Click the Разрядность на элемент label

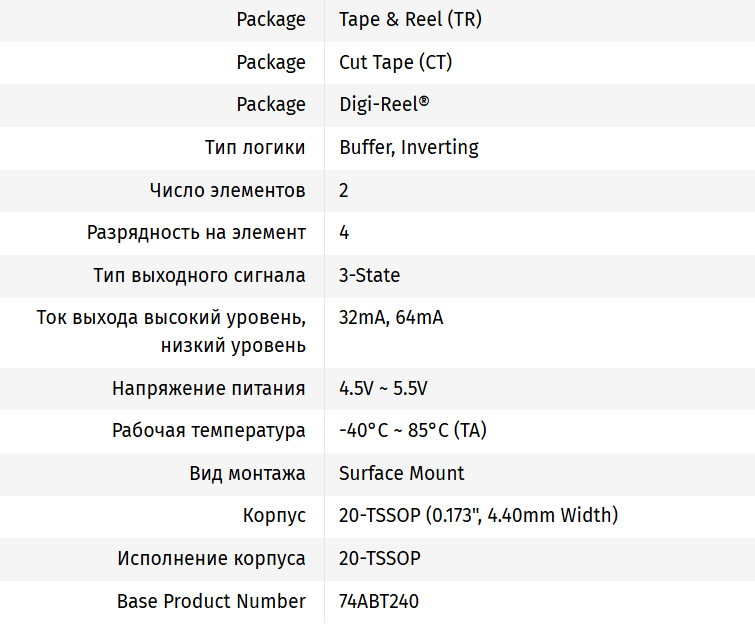(x=196, y=232)
